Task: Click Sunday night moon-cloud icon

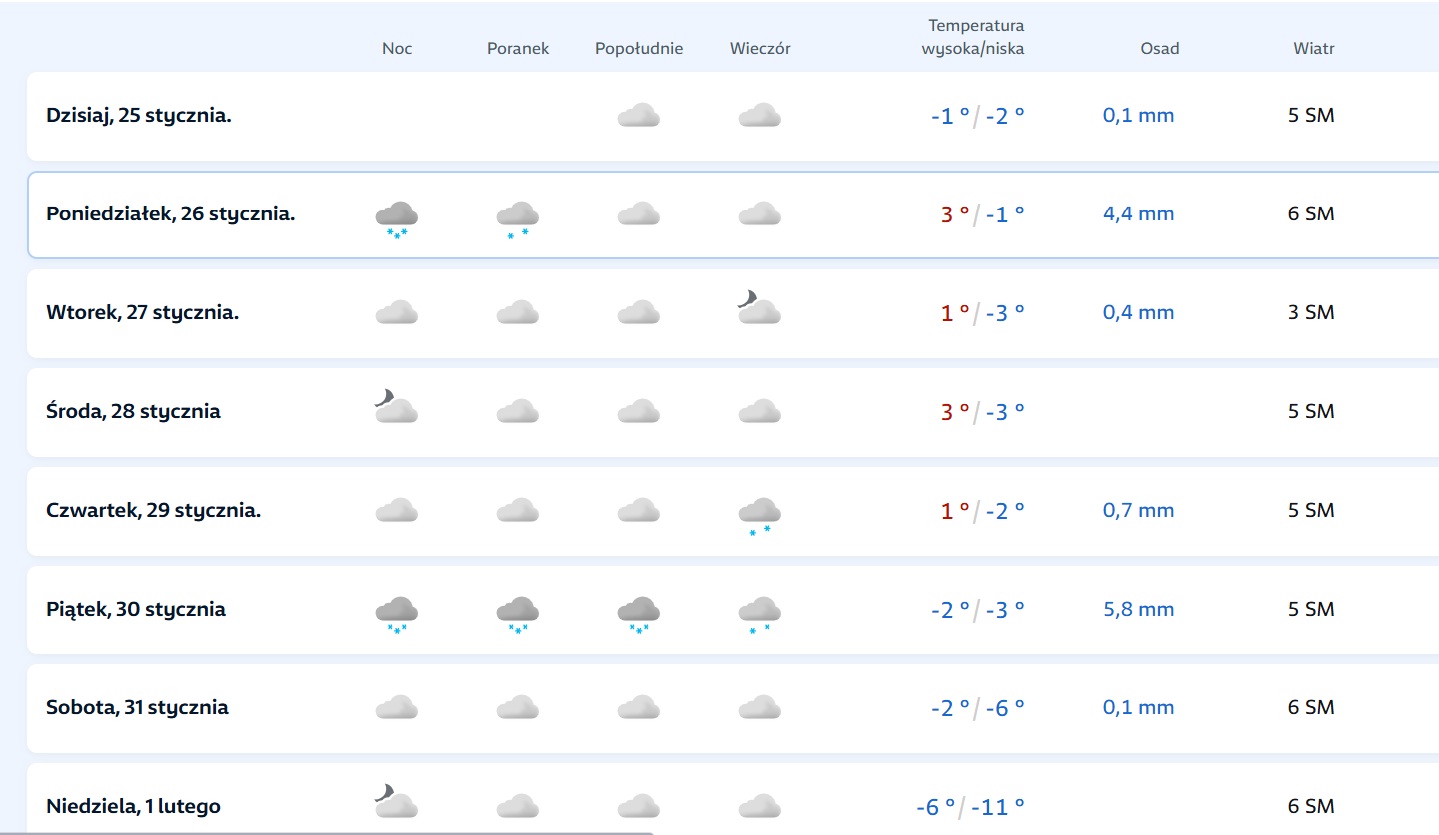Action: pyautogui.click(x=396, y=802)
